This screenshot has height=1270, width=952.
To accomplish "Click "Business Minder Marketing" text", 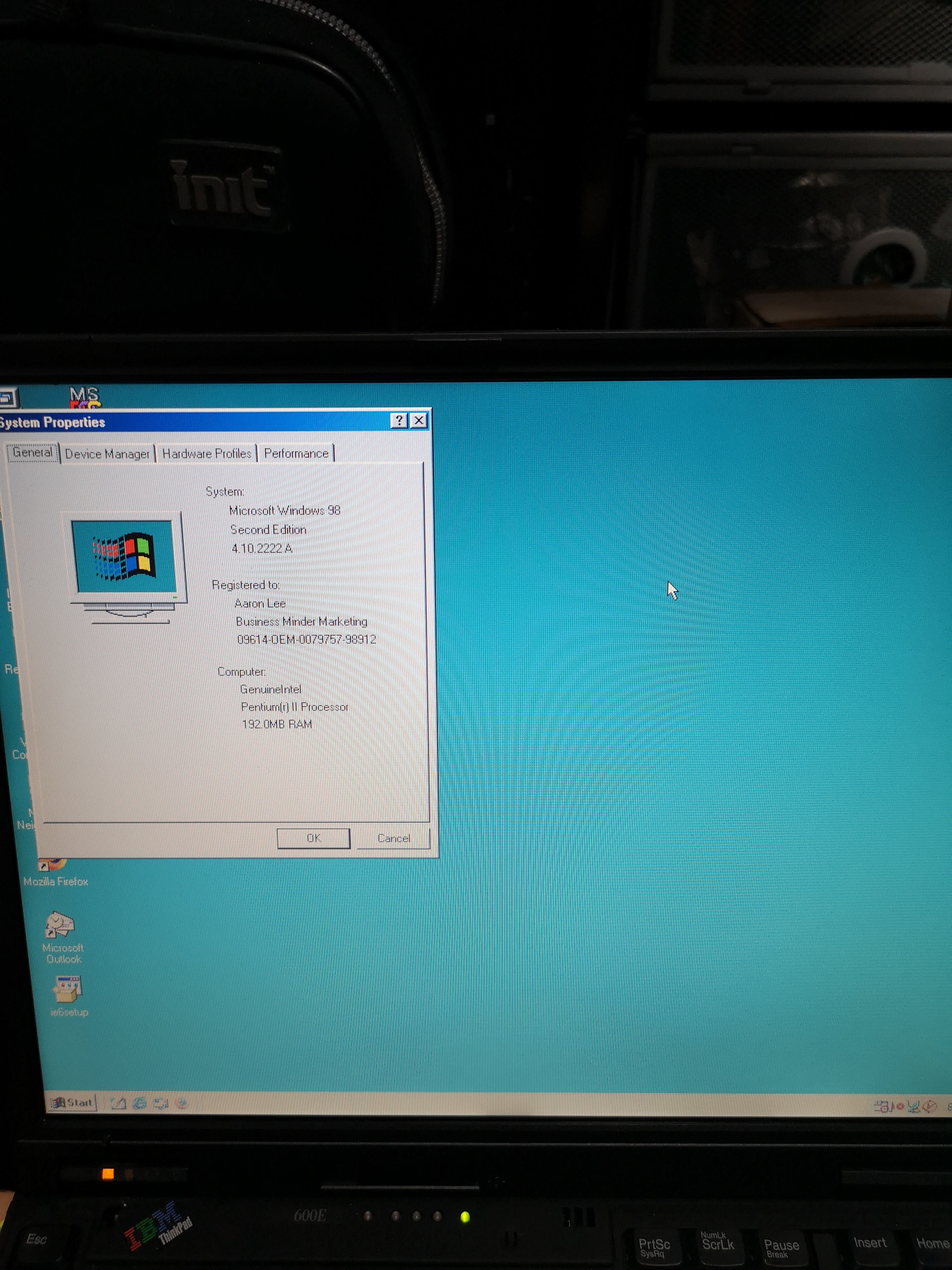I will pyautogui.click(x=301, y=621).
